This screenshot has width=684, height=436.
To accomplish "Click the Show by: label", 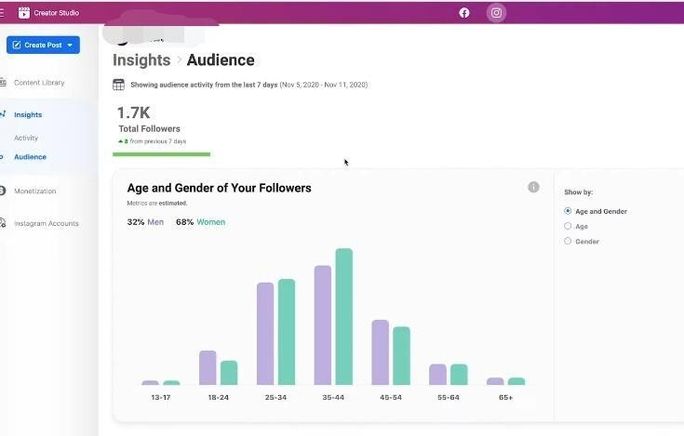I will click(x=578, y=192).
